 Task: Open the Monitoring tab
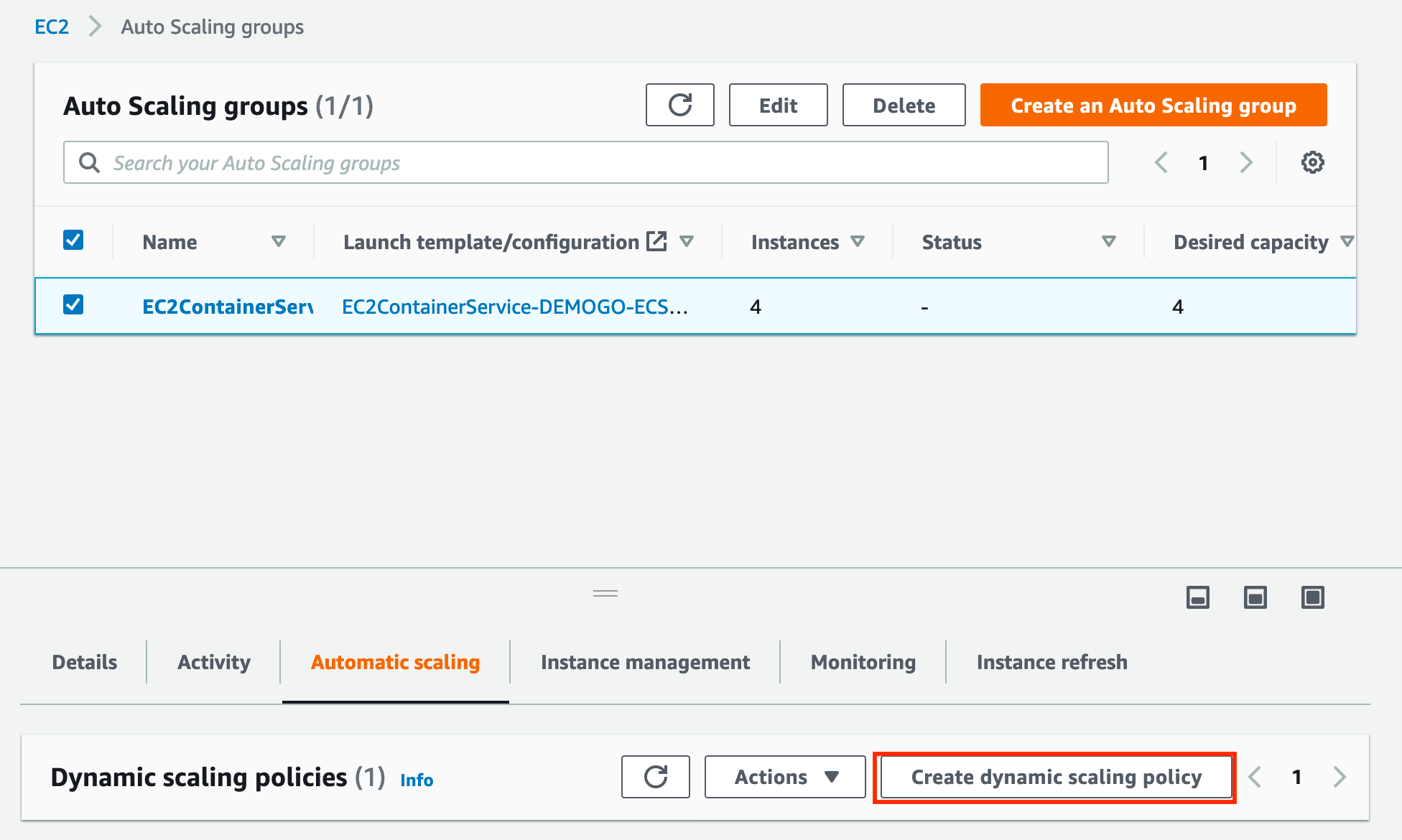[863, 662]
